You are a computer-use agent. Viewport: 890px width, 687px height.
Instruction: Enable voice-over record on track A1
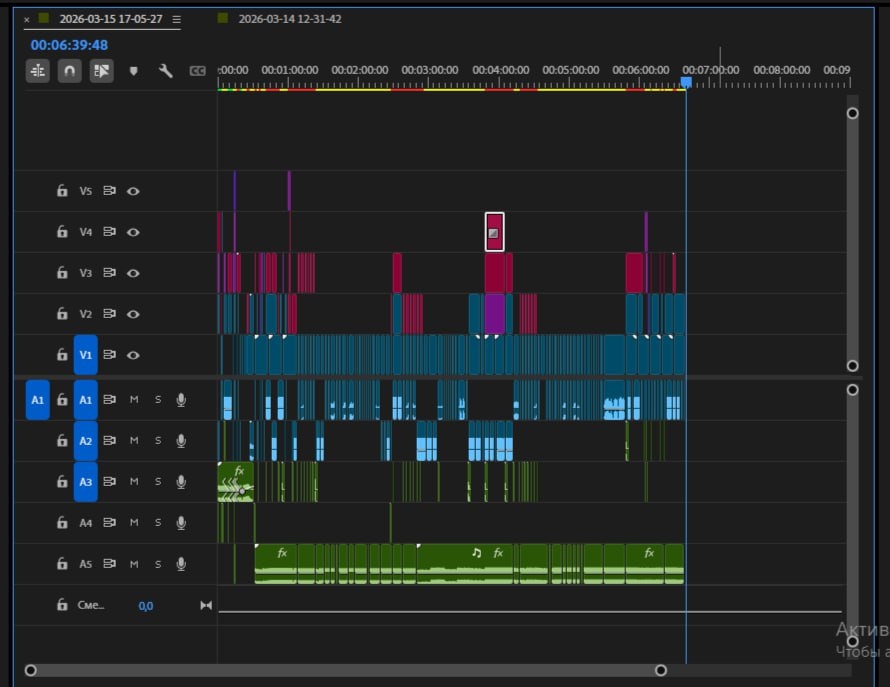(181, 400)
